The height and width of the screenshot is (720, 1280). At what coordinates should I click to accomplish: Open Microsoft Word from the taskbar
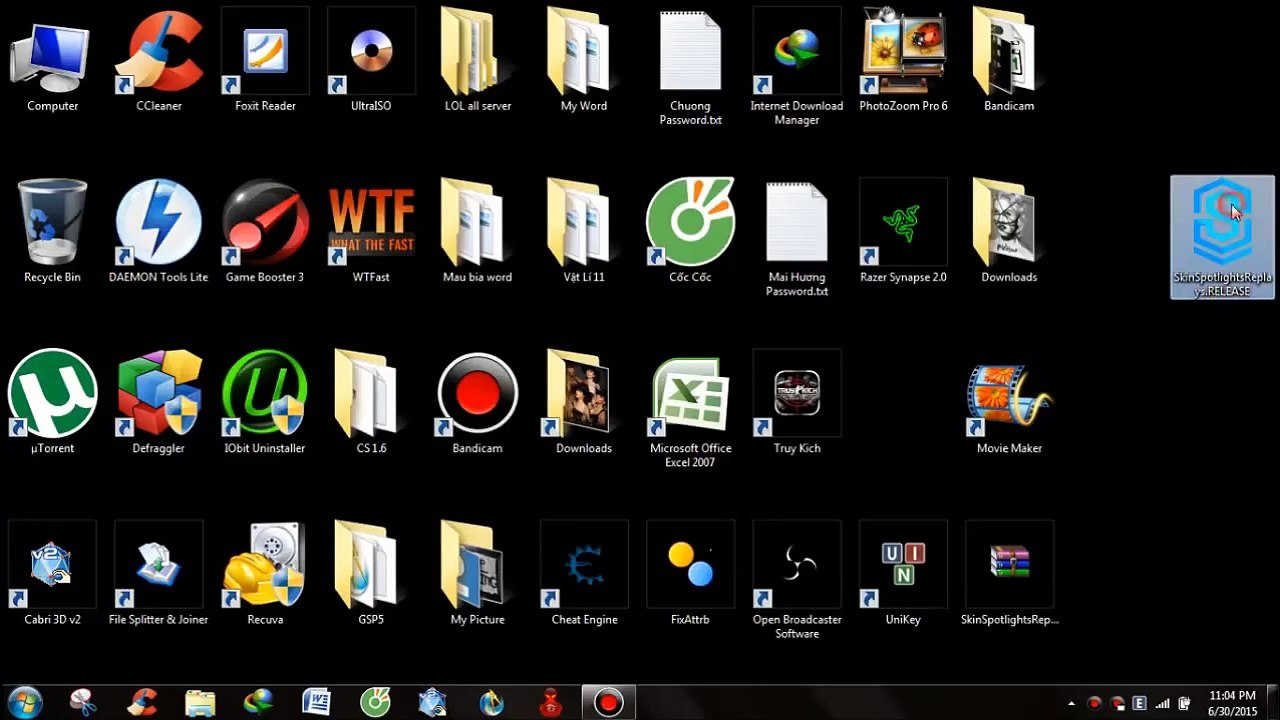pos(316,702)
